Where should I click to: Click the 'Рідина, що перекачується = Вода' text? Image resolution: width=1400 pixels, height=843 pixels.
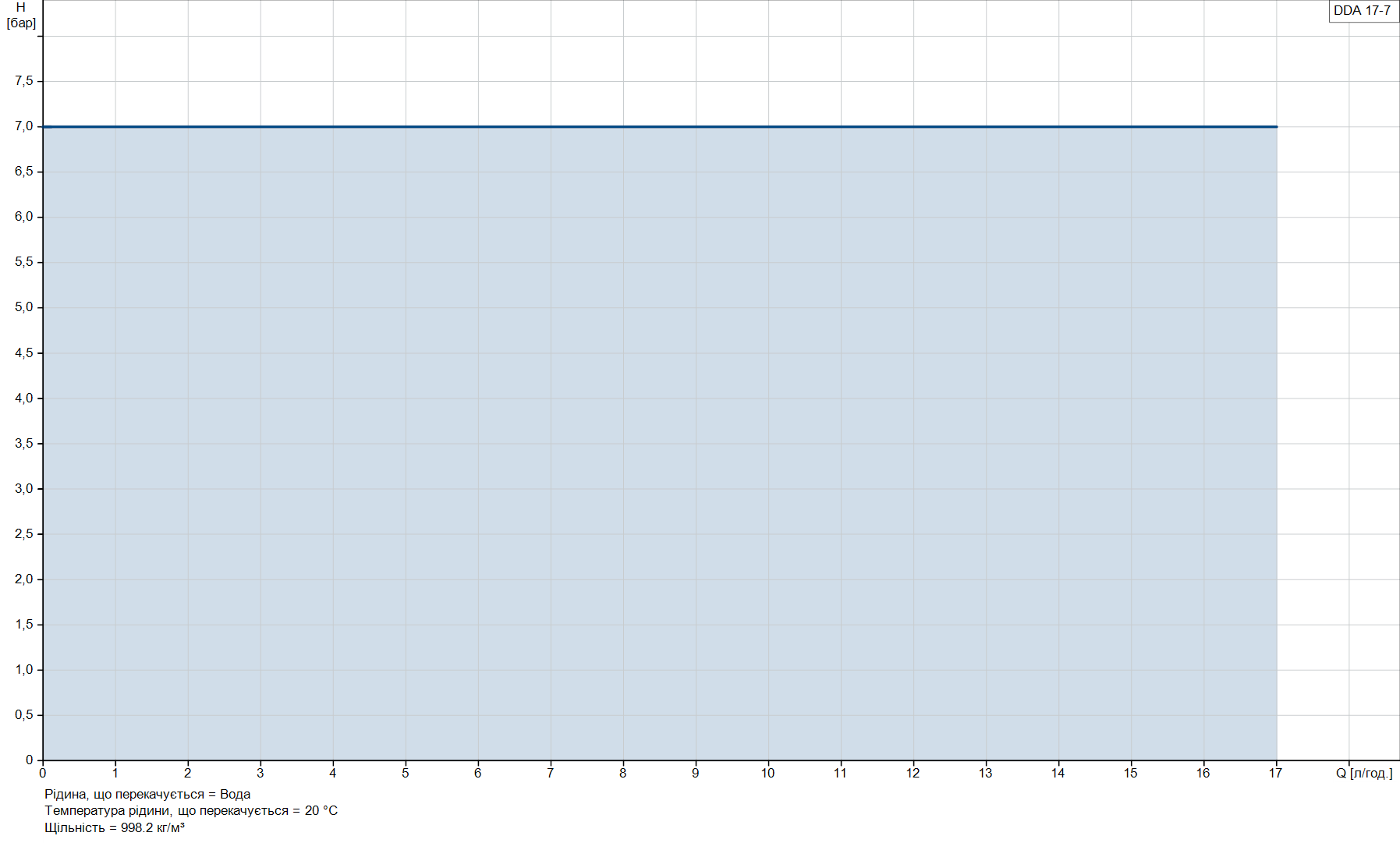[147, 794]
